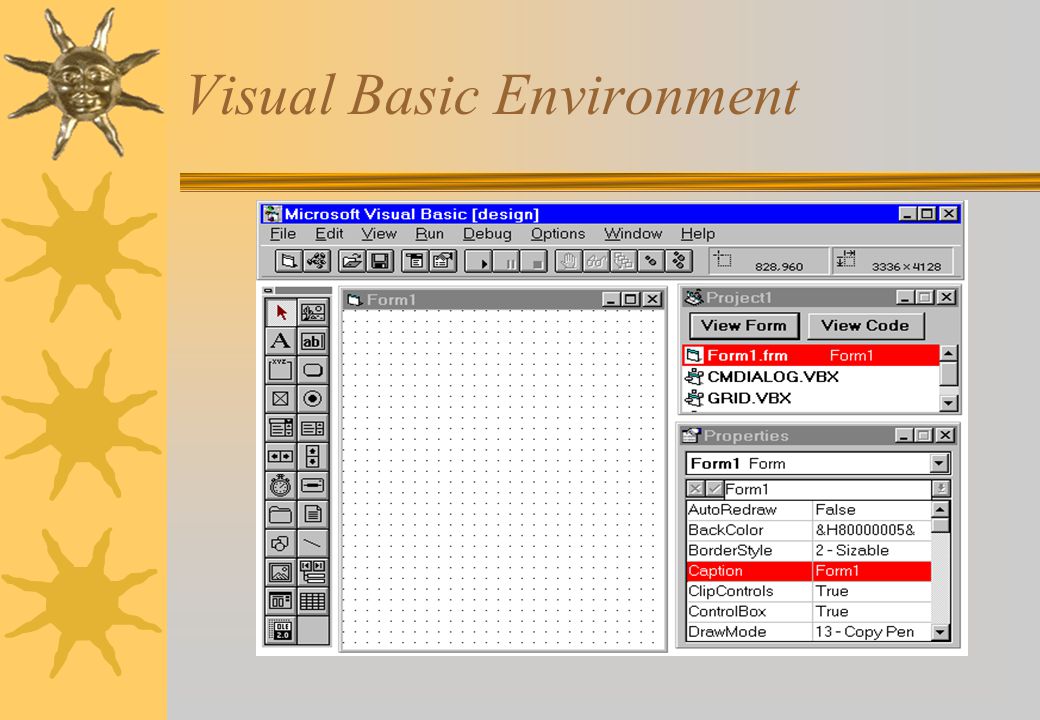Choose the Common Dialog tool in toolbox
The height and width of the screenshot is (720, 1040).
281,601
